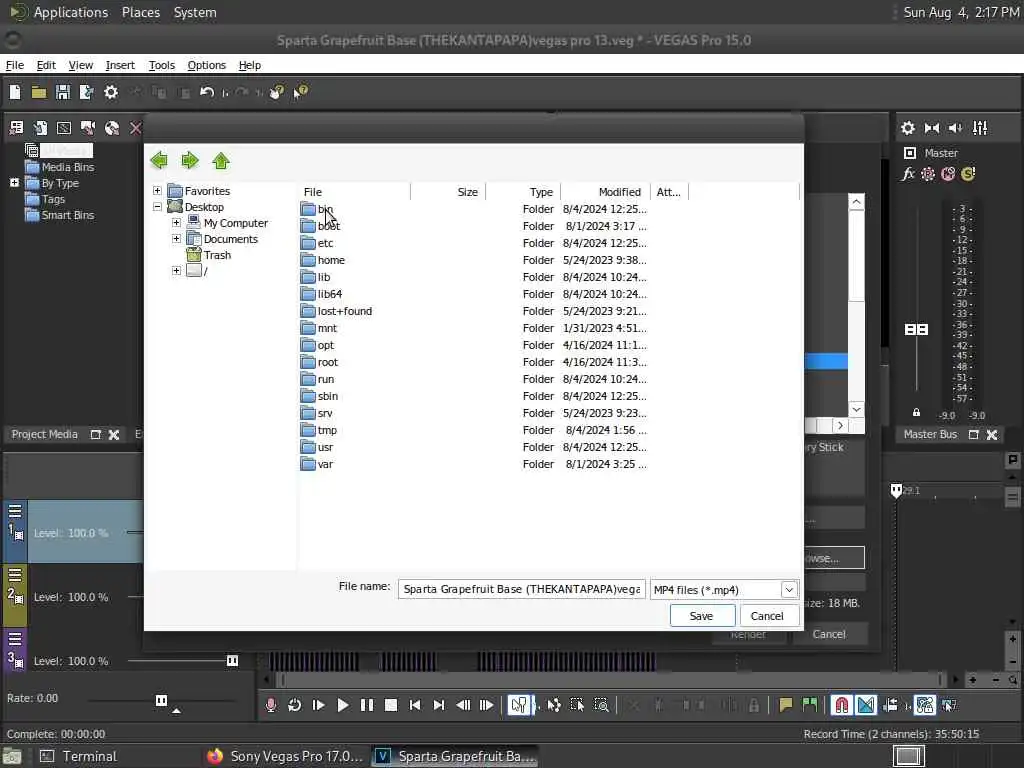1024x768 pixels.
Task: Select the Trash item in tree
Action: coord(217,255)
